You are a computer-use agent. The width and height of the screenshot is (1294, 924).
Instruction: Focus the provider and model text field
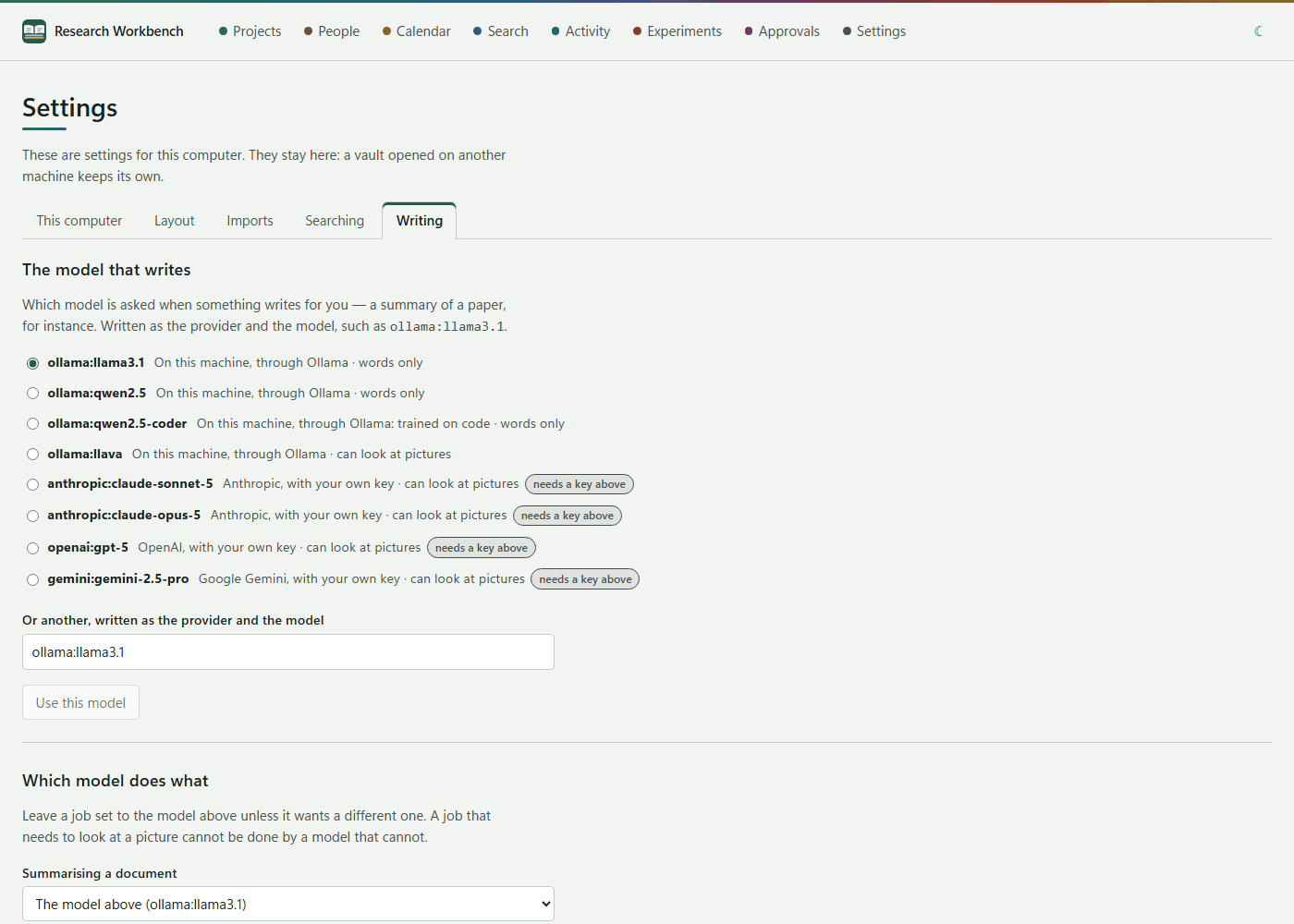coord(288,652)
